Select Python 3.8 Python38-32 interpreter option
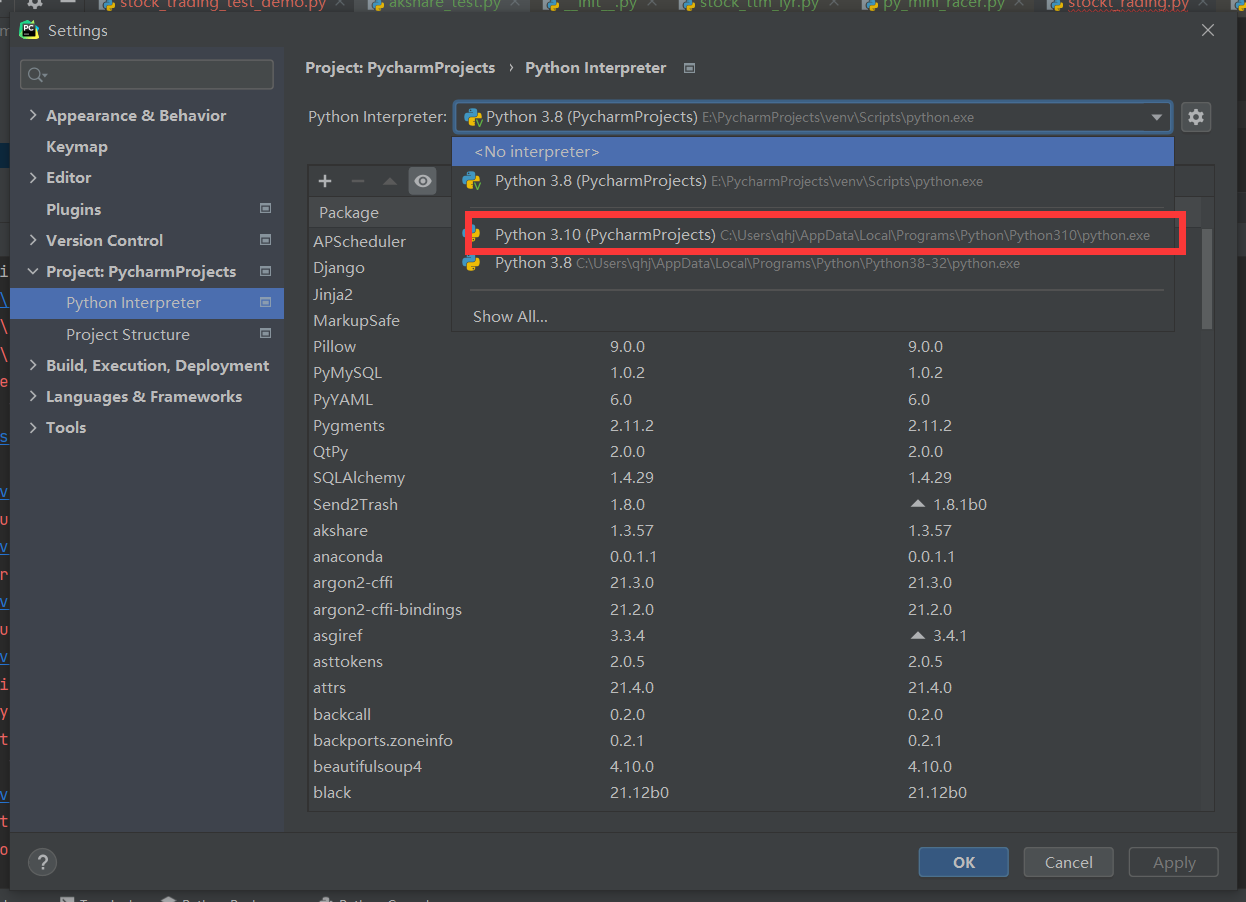Viewport: 1246px width, 902px height. click(x=812, y=263)
